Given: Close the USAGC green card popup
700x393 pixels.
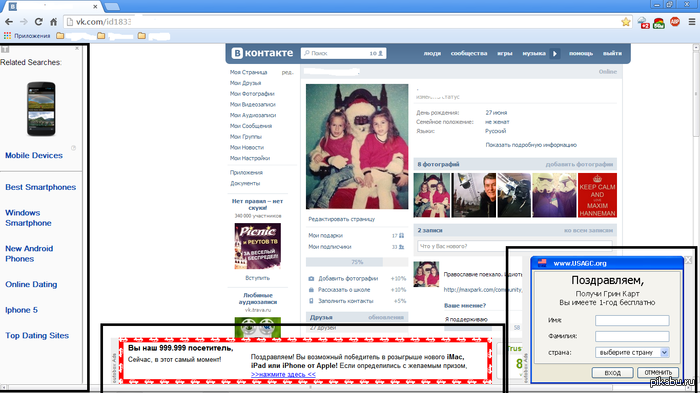Looking at the screenshot, I should tap(688, 259).
